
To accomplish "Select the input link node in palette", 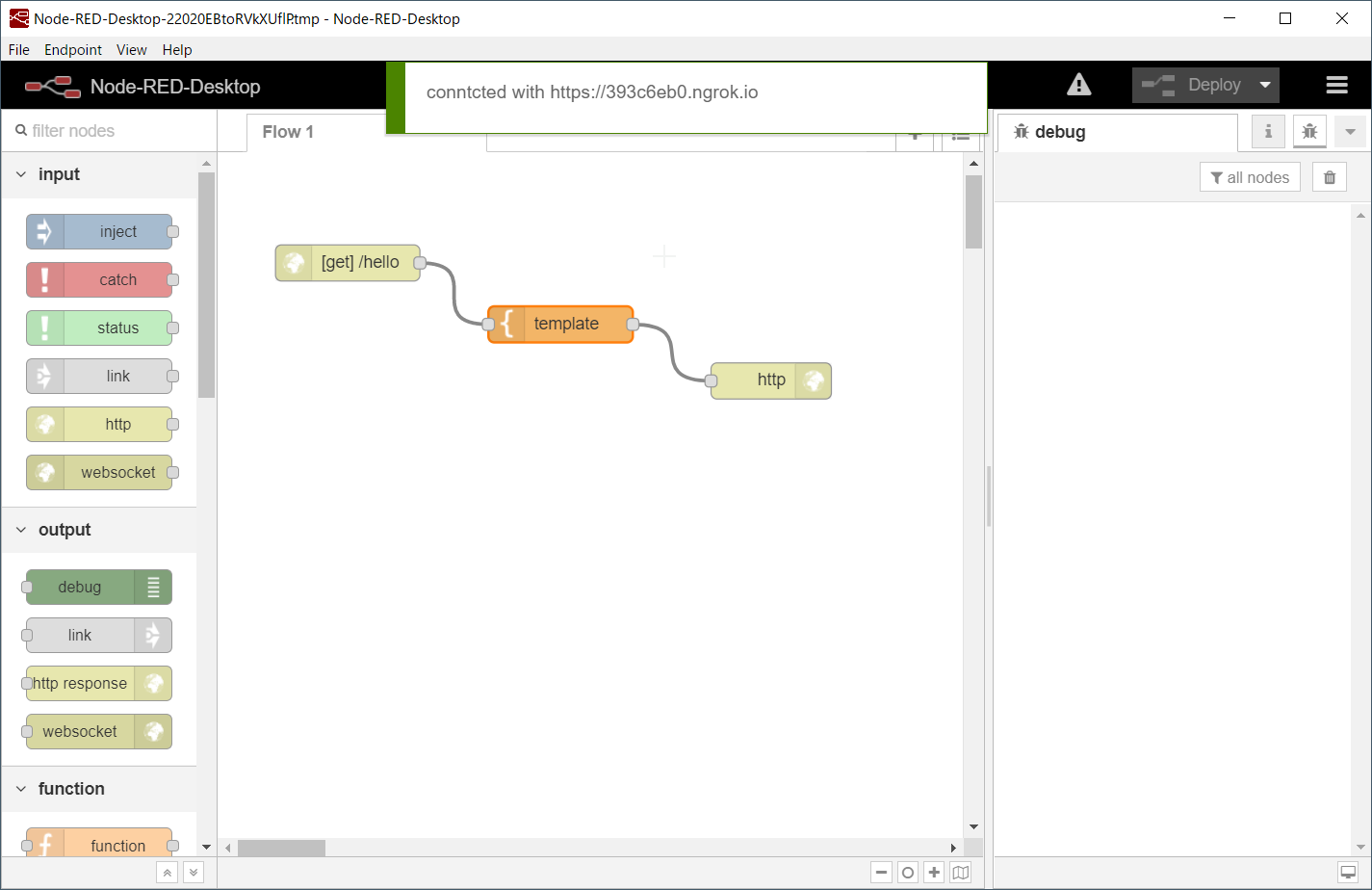I will (x=99, y=376).
